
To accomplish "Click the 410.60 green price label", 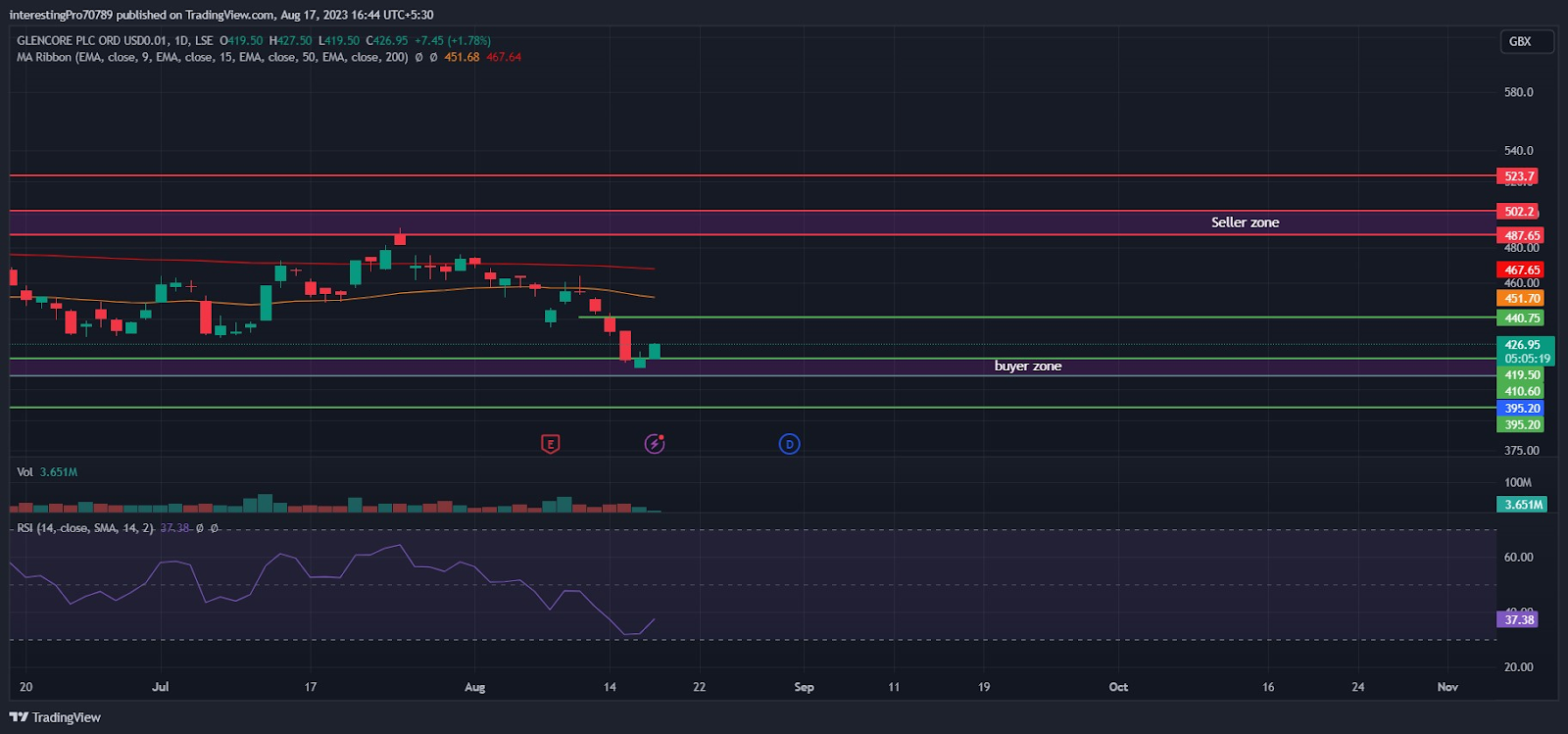I will point(1521,391).
